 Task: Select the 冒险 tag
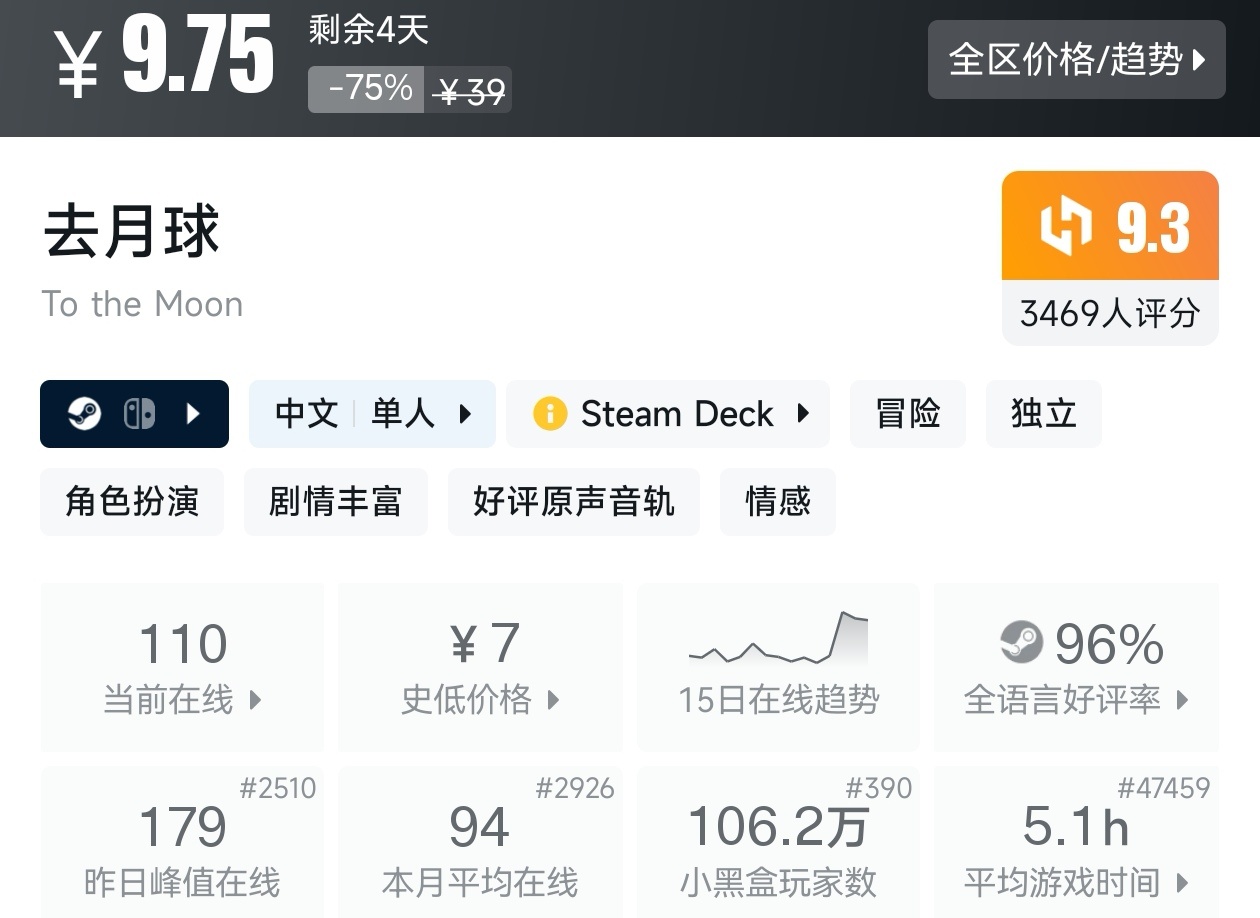pos(907,413)
